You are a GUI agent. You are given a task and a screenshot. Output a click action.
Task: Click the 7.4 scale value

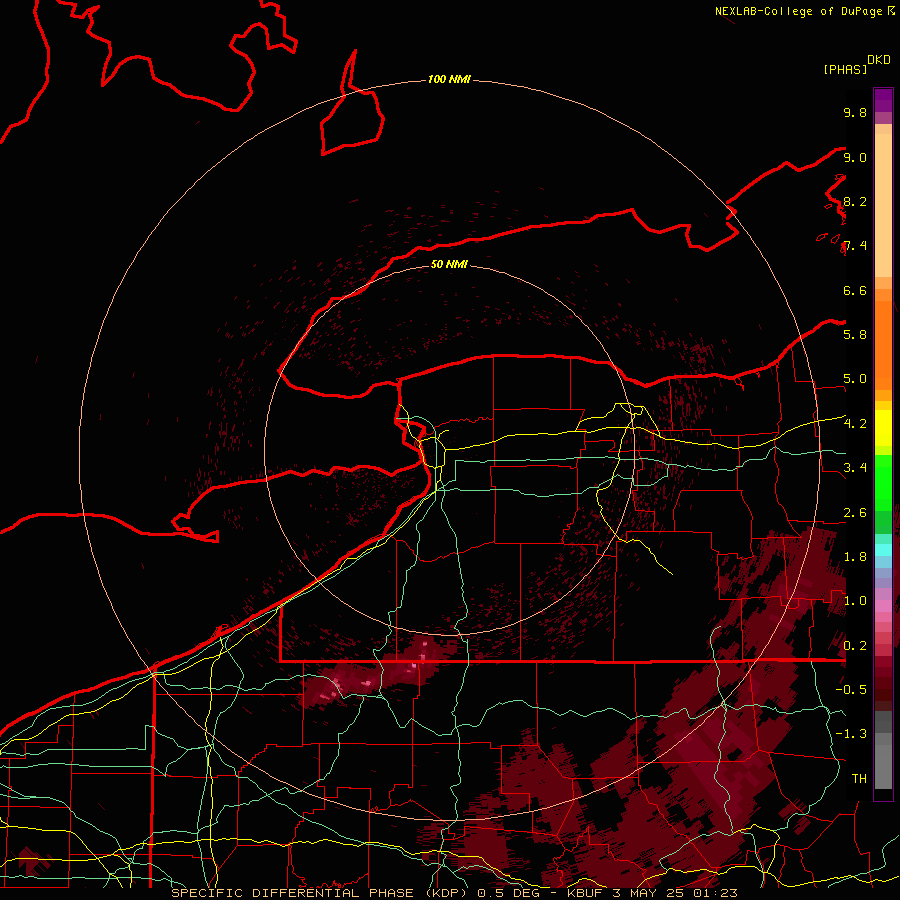(x=855, y=246)
